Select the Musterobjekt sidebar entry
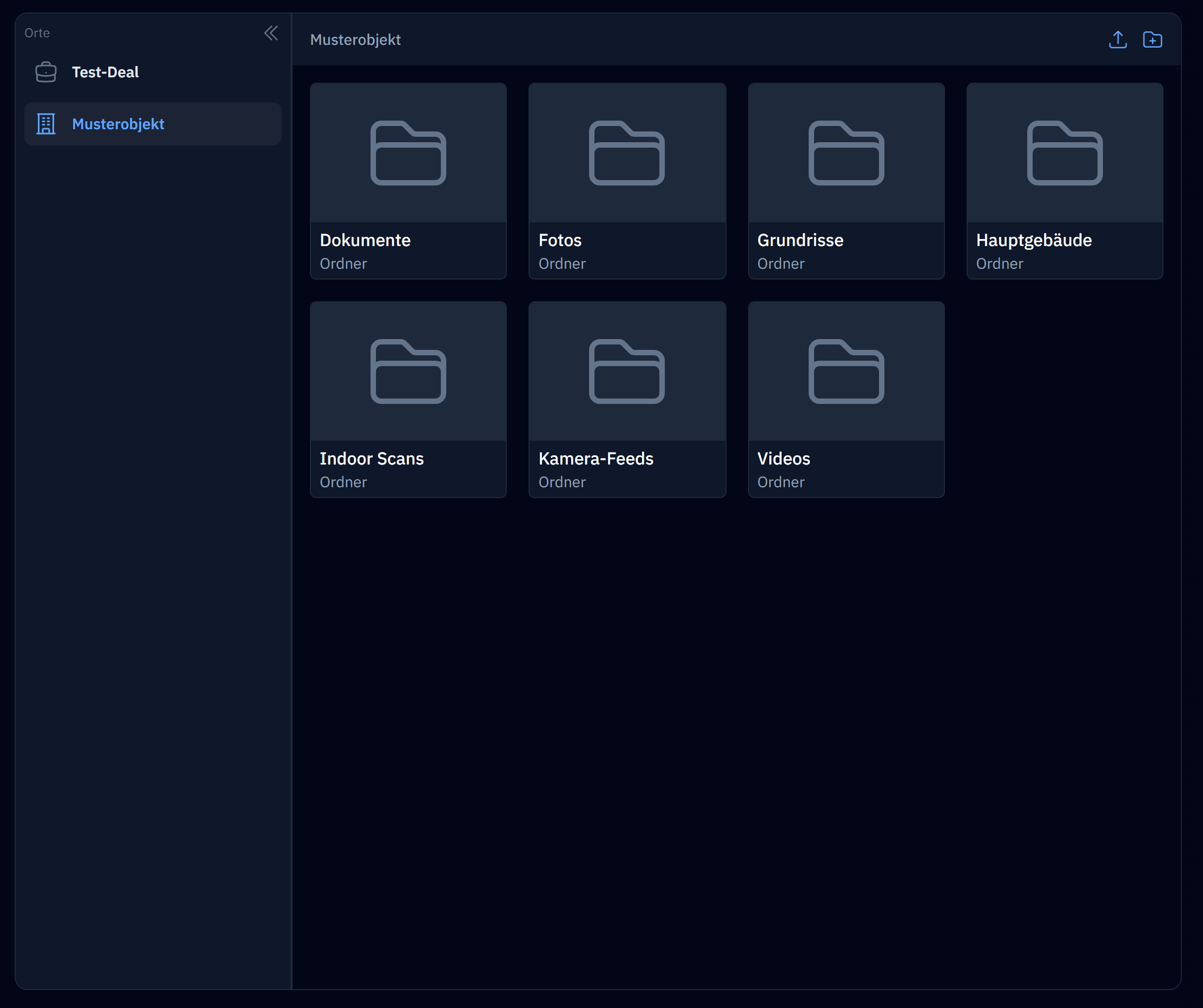The image size is (1203, 1008). click(118, 124)
